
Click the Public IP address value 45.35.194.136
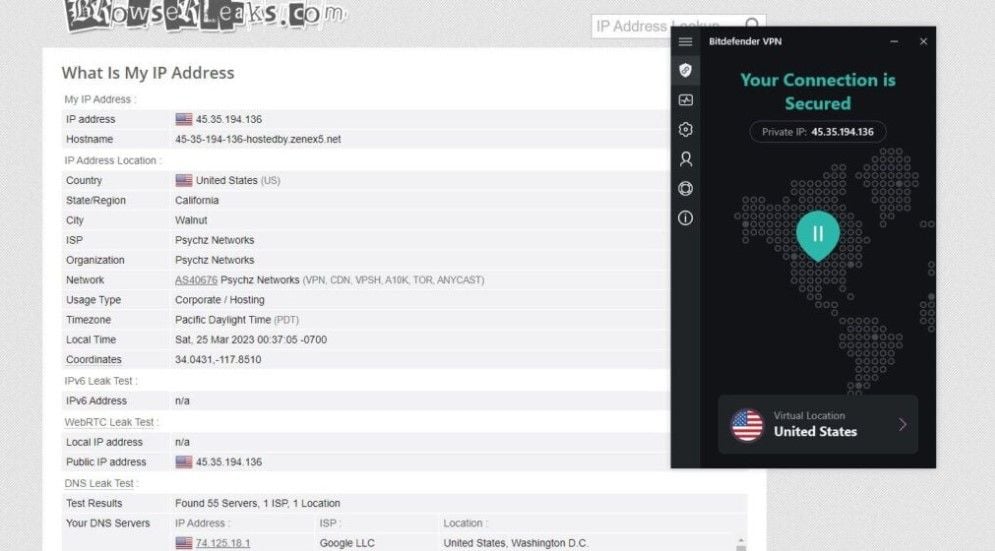(228, 462)
